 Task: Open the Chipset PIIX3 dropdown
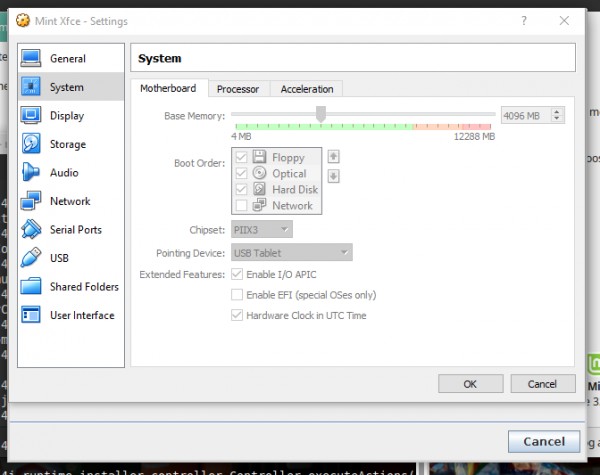(x=262, y=229)
